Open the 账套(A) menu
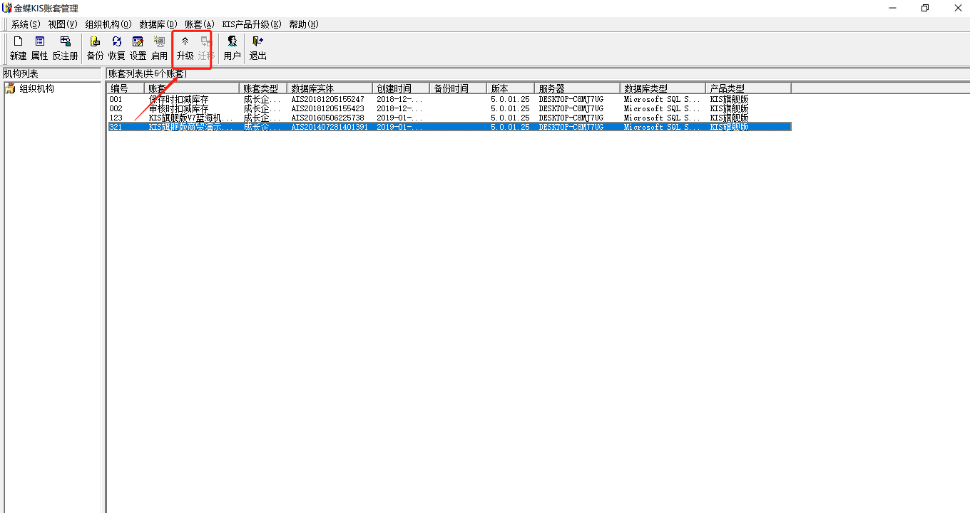Image resolution: width=973 pixels, height=513 pixels. pos(199,24)
